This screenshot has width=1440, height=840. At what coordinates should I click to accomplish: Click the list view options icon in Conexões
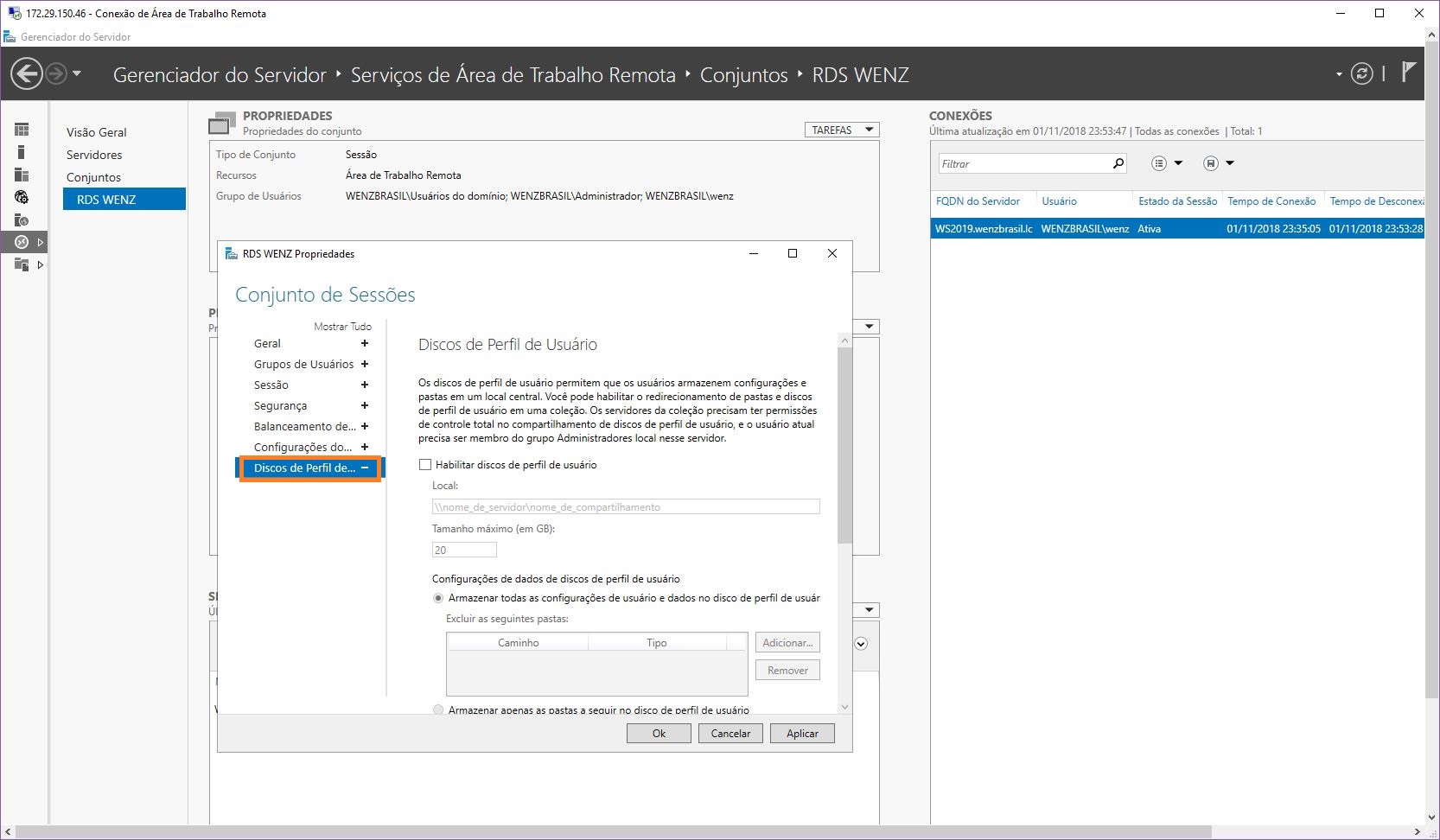tap(1159, 163)
